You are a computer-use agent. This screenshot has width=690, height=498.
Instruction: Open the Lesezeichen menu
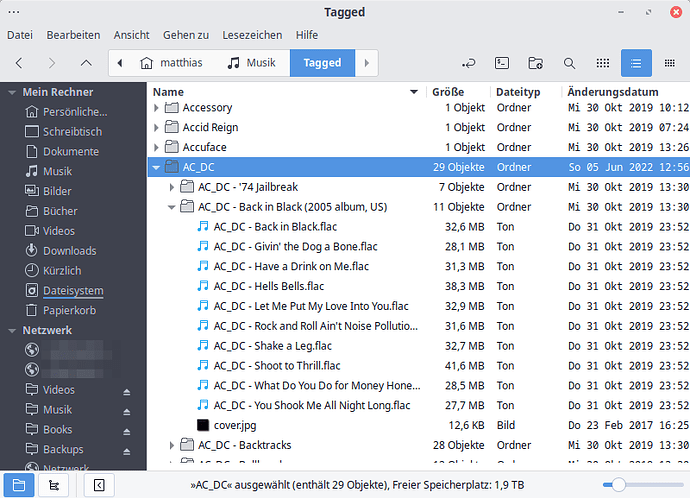252,35
